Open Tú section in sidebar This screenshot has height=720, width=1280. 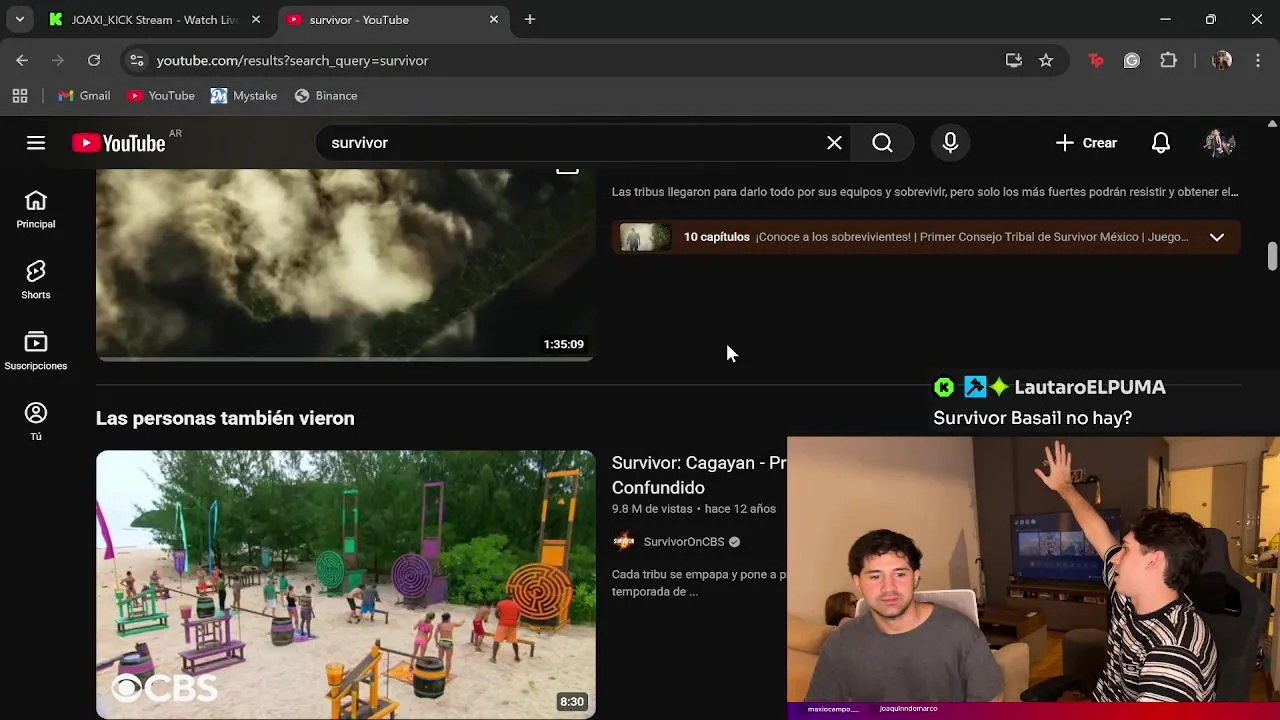36,422
